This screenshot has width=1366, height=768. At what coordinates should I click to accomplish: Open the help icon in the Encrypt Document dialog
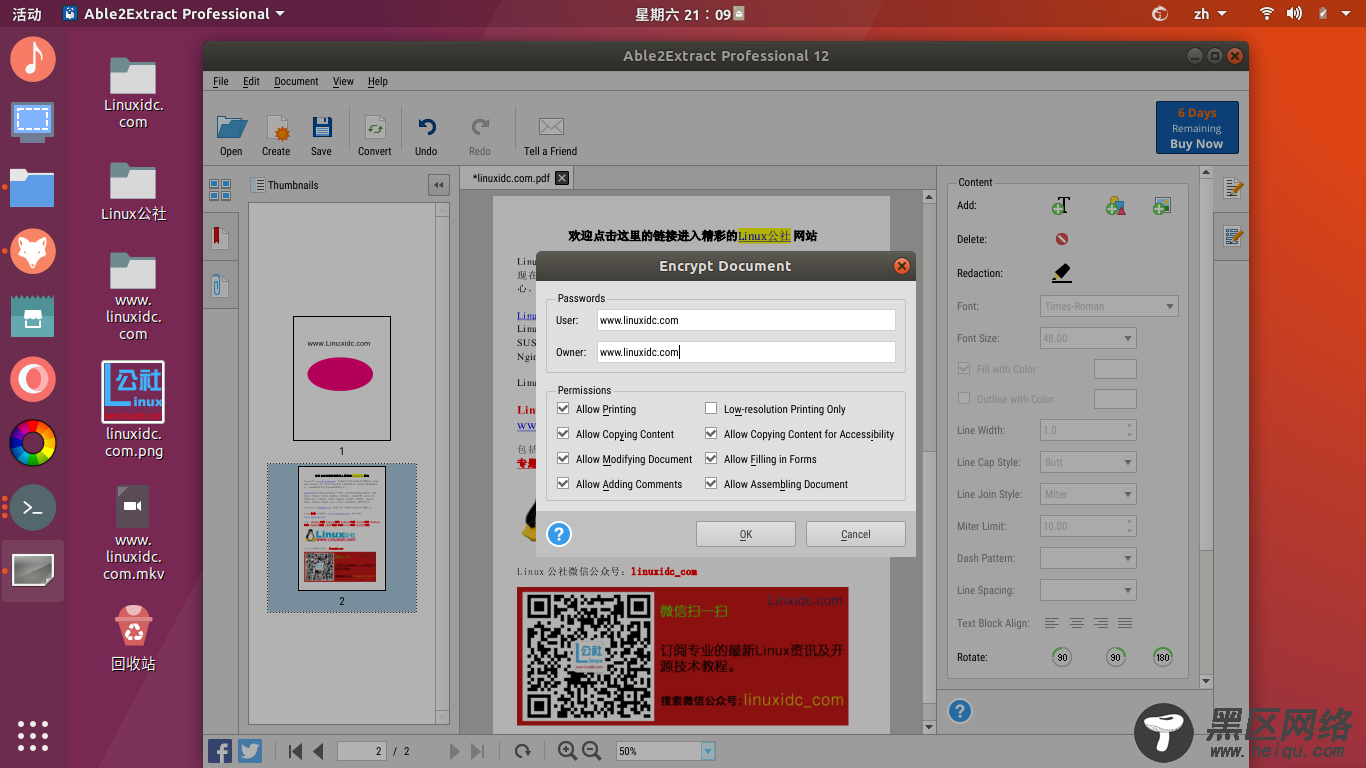559,534
